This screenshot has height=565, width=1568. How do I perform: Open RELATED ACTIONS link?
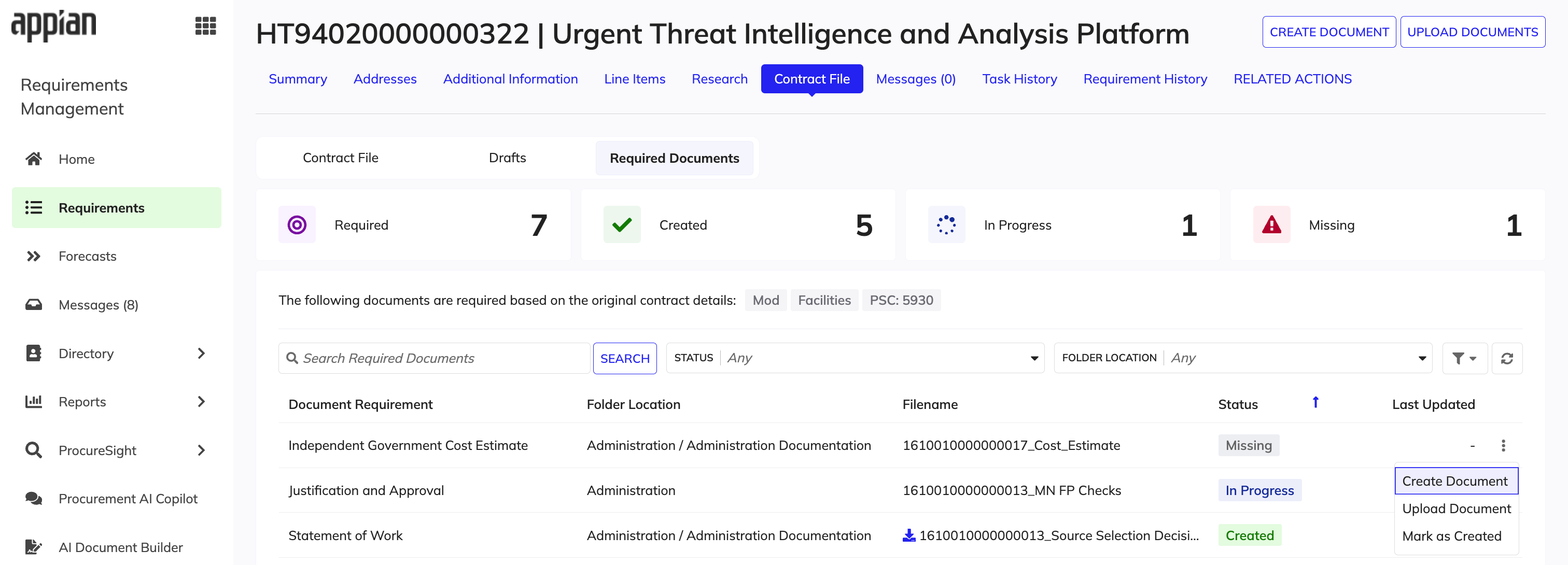1292,79
